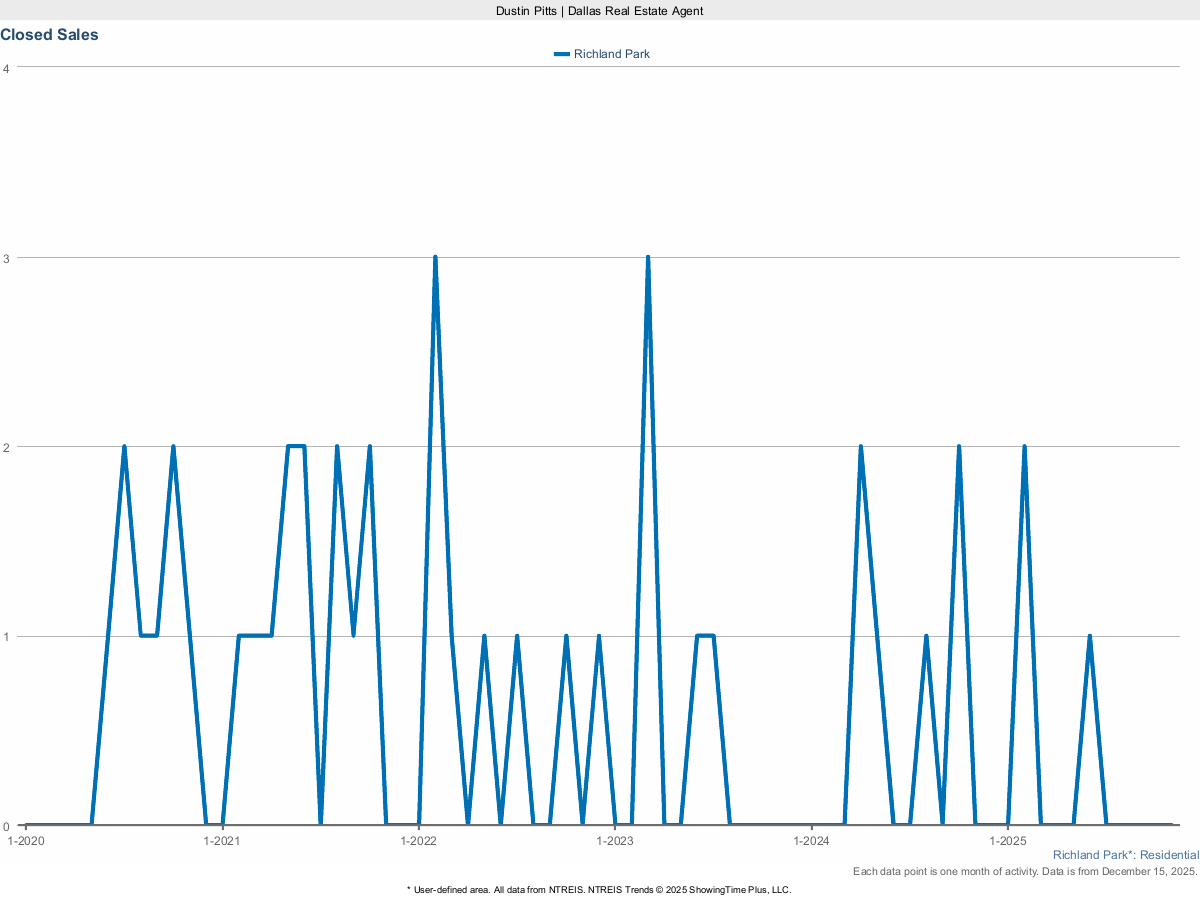Screen dimensions: 1200x900
Task: Click the y-axis label 2
Action: click(6, 447)
